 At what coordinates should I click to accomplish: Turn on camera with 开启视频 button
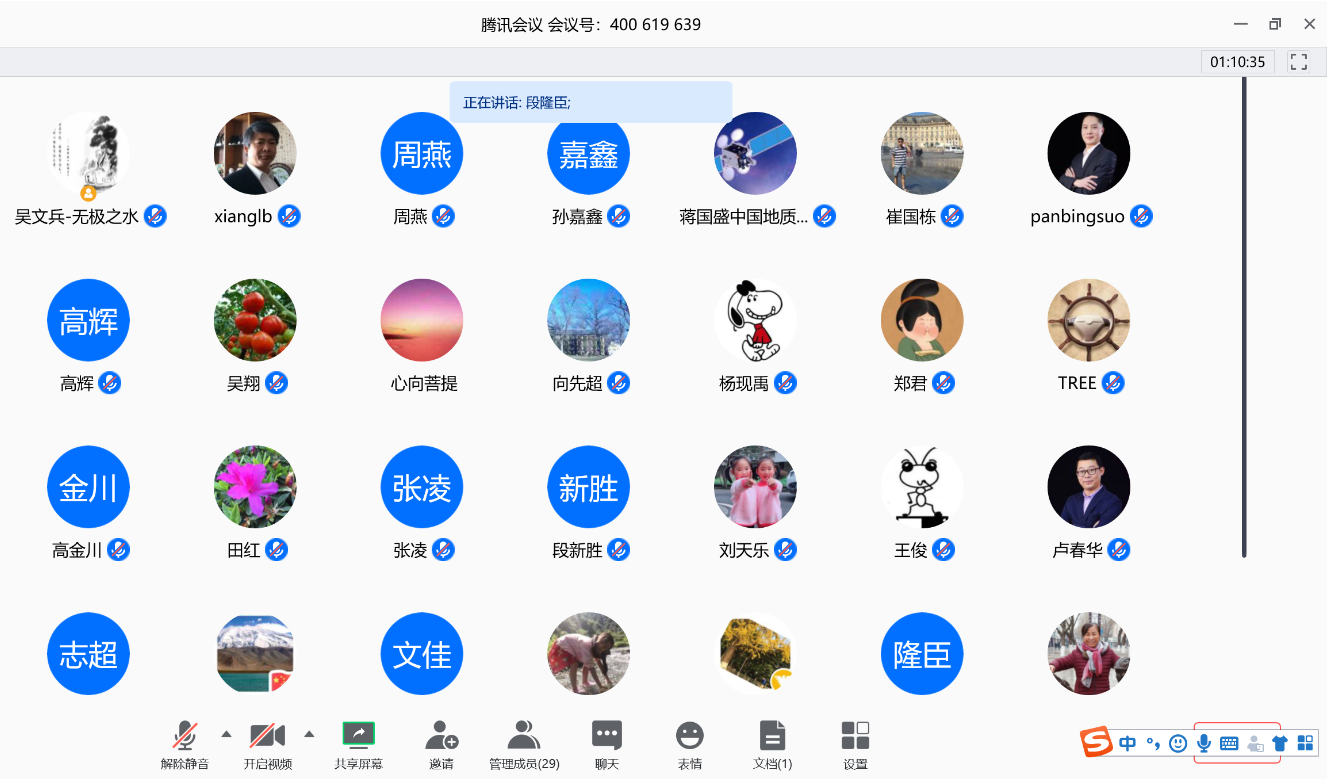point(267,736)
